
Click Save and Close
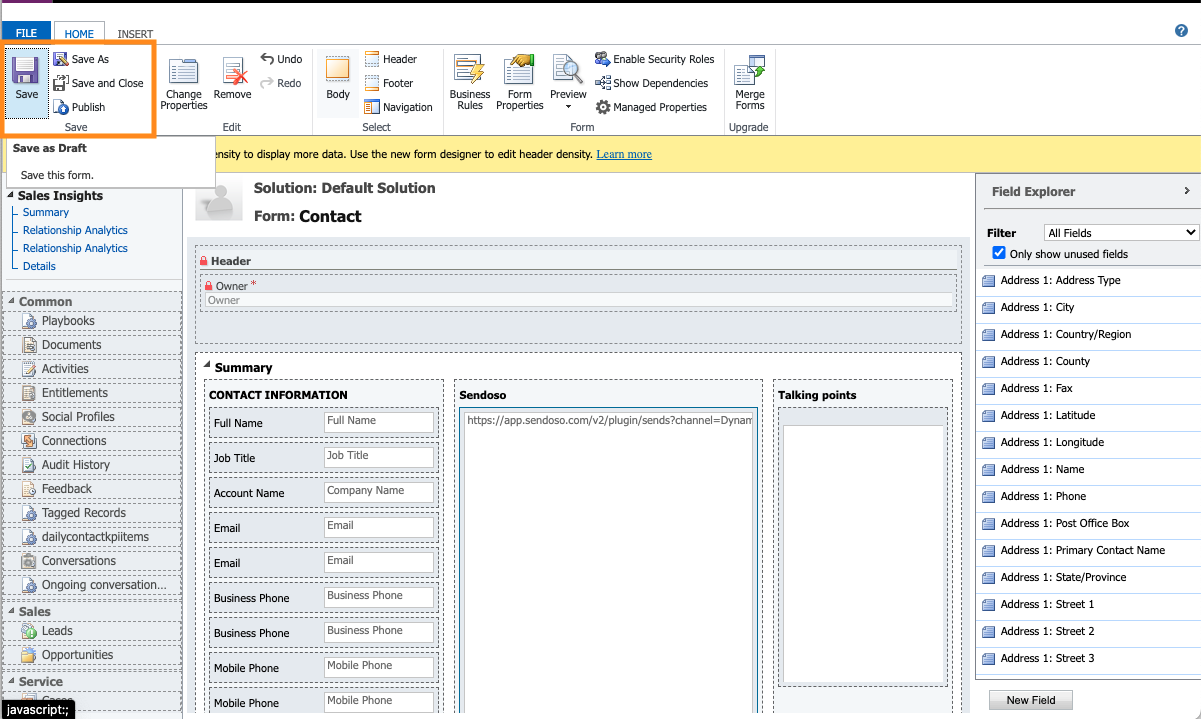[98, 83]
